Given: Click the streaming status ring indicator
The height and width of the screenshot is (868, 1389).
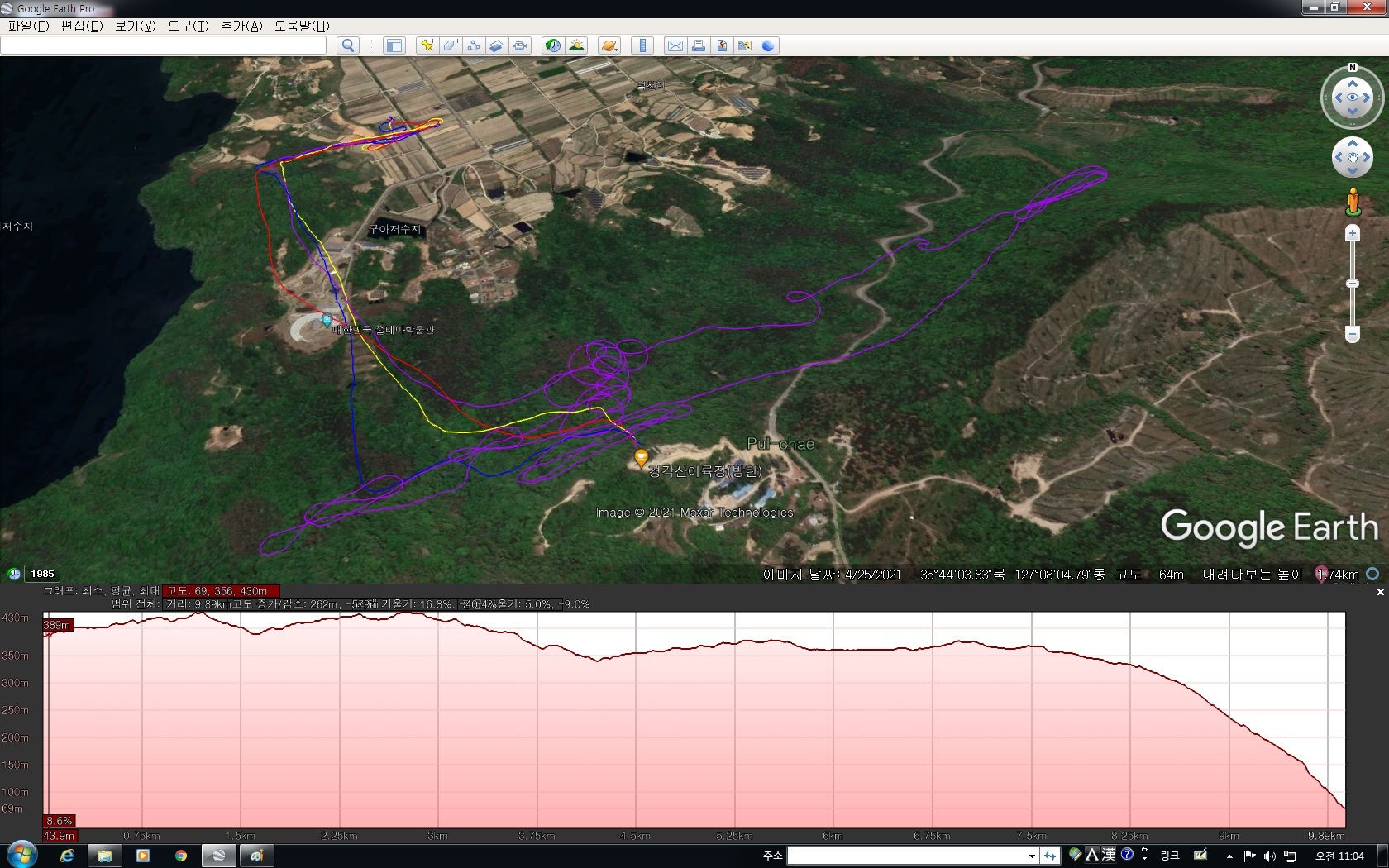Looking at the screenshot, I should point(1372,574).
